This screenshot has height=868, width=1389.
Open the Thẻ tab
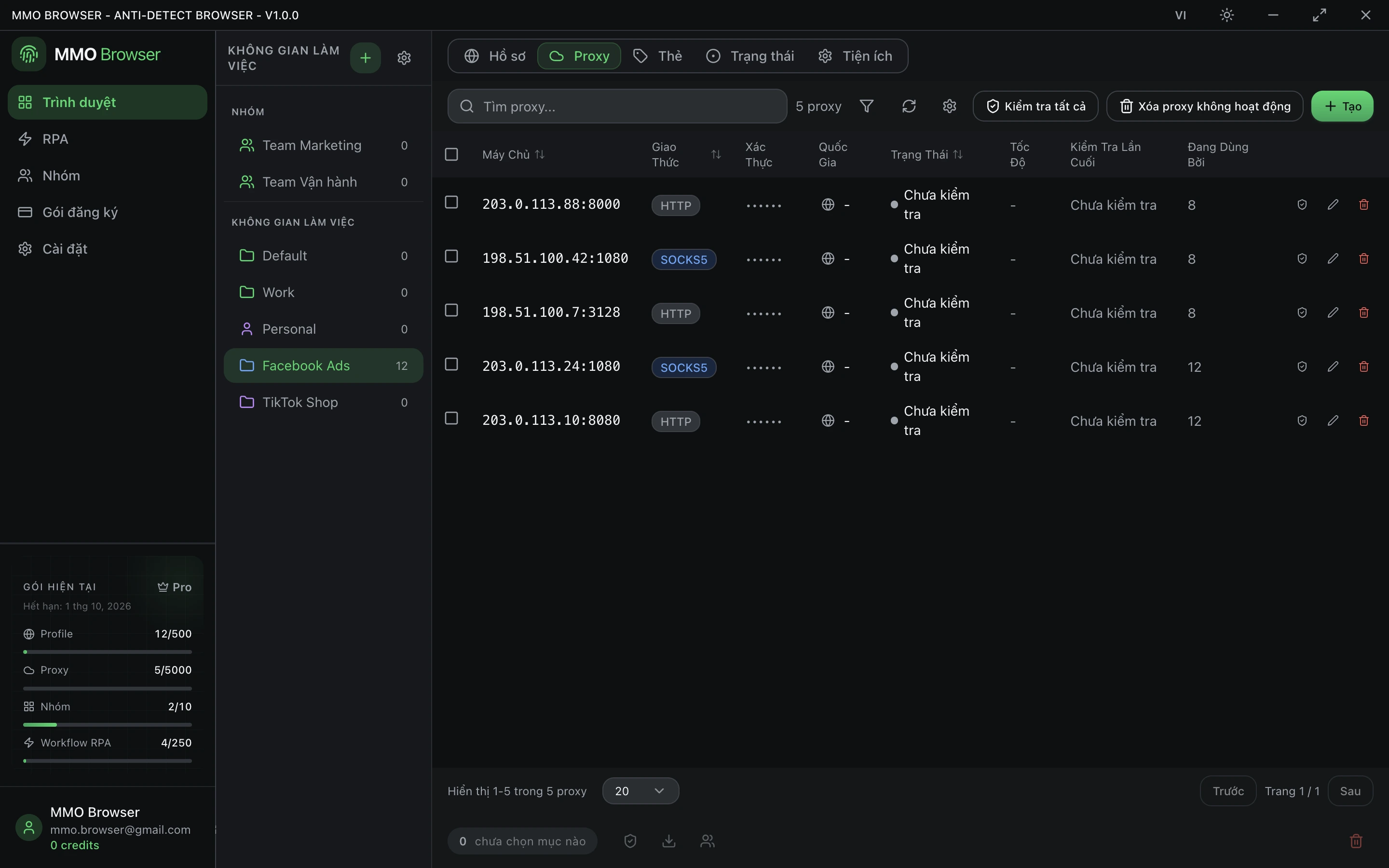(x=658, y=55)
